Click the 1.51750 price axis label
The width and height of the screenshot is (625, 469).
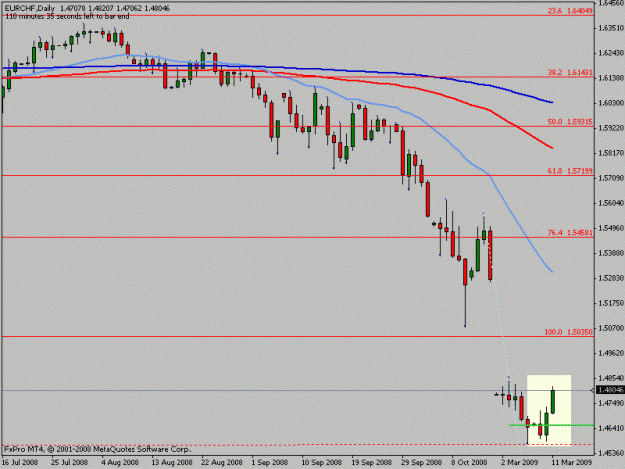[611, 303]
